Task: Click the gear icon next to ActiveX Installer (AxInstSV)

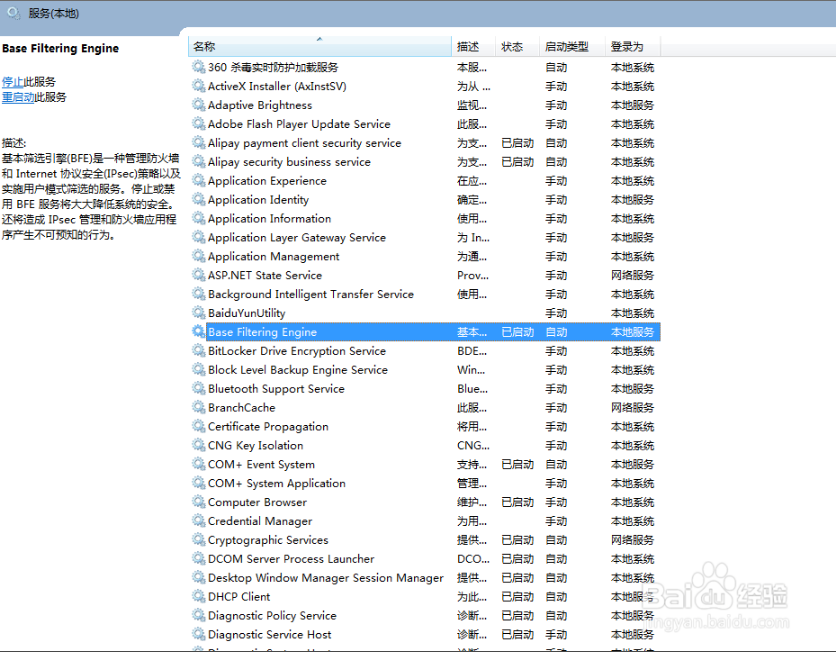Action: point(197,86)
